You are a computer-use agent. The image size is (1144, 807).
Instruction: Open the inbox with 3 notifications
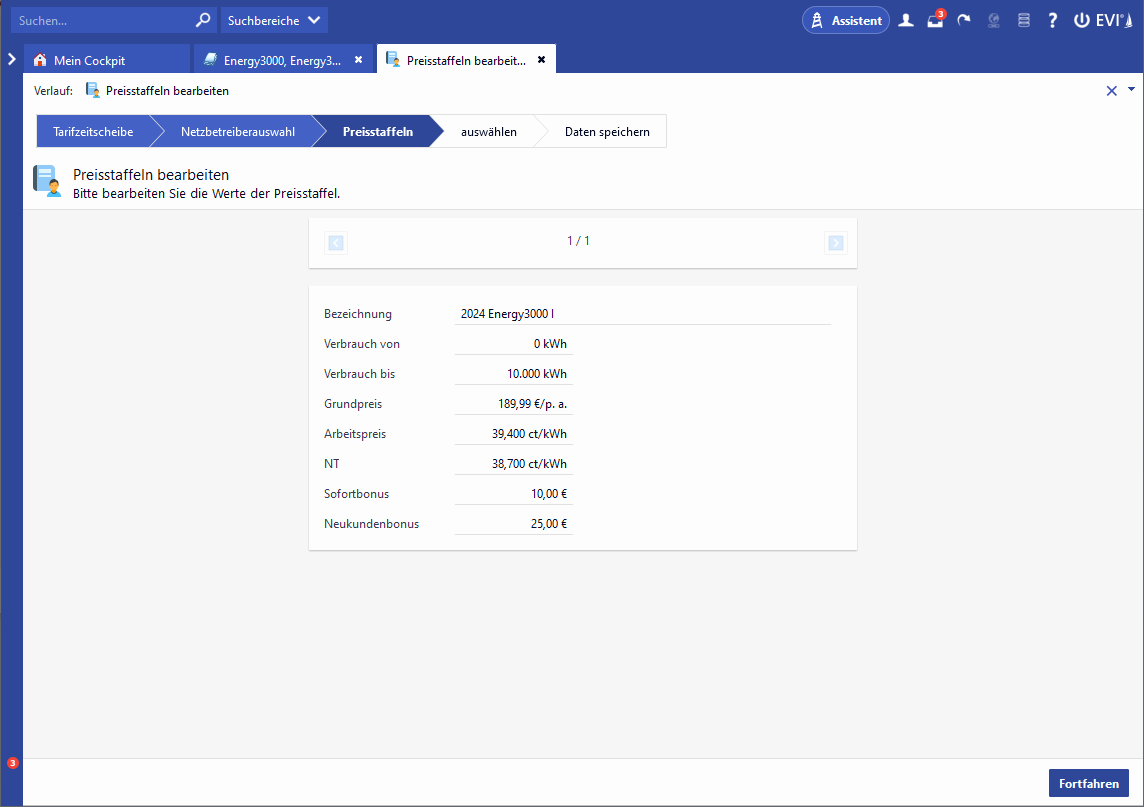click(x=935, y=20)
